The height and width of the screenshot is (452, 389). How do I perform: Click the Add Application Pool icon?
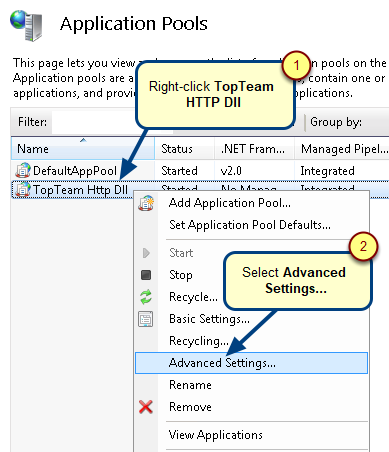pyautogui.click(x=146, y=203)
